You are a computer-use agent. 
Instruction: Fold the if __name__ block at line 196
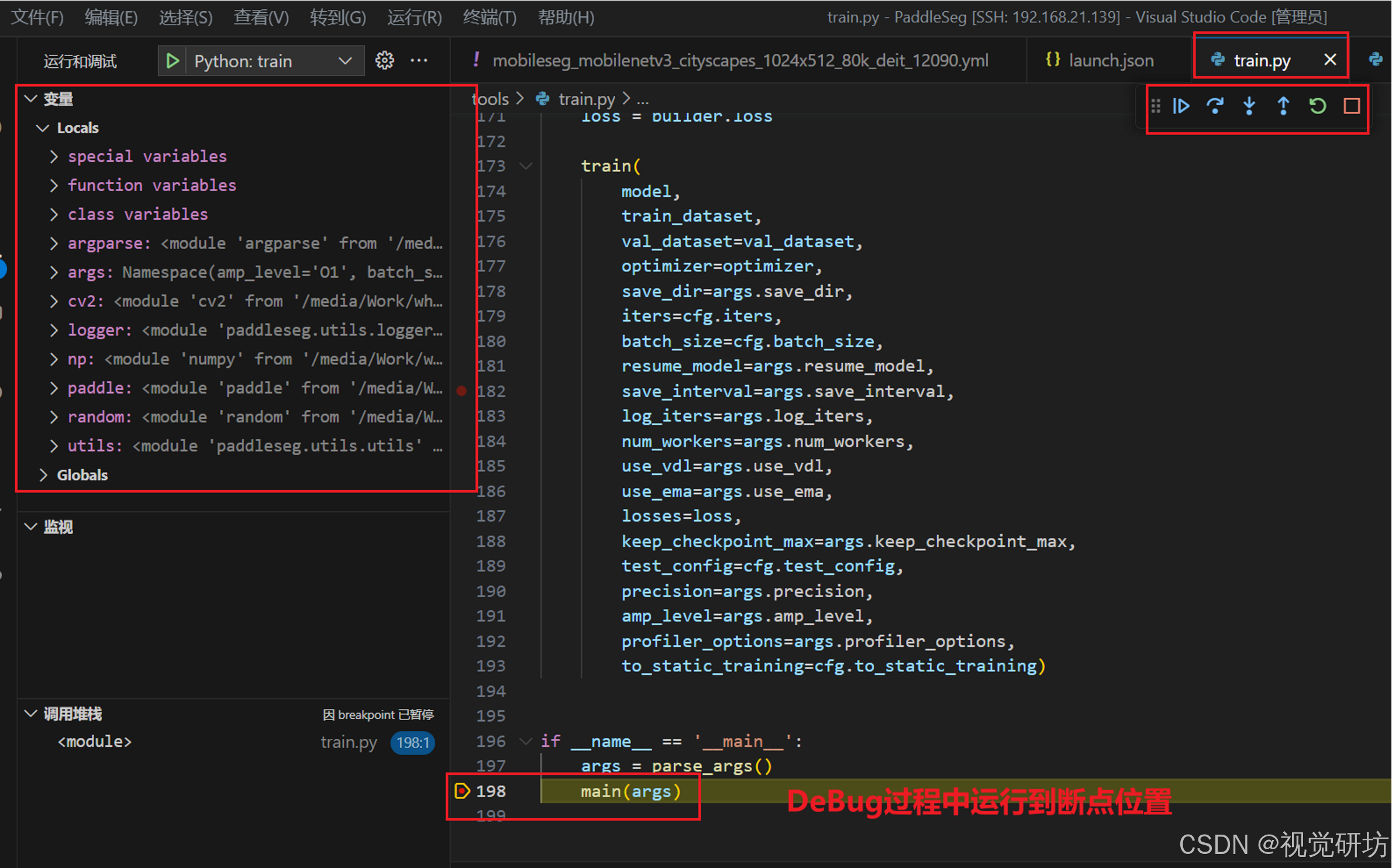[526, 742]
